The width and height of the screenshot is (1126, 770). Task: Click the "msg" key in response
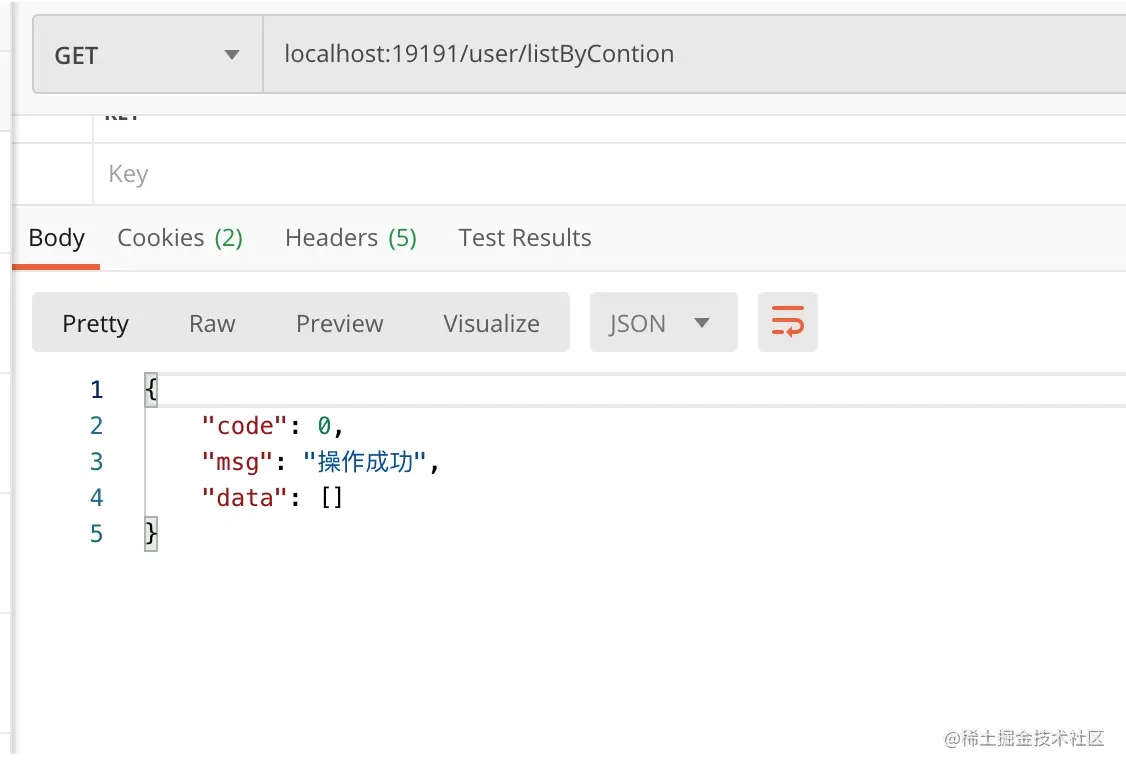[237, 462]
